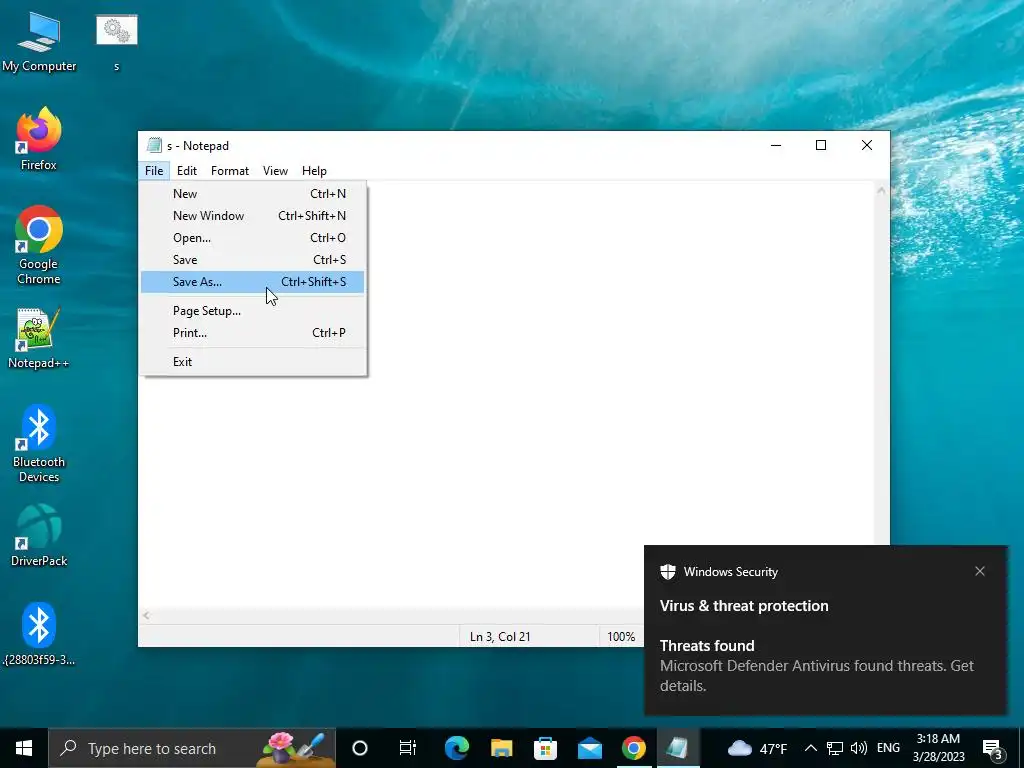Open Cortana circle on taskbar
This screenshot has width=1024, height=768.
(360, 748)
